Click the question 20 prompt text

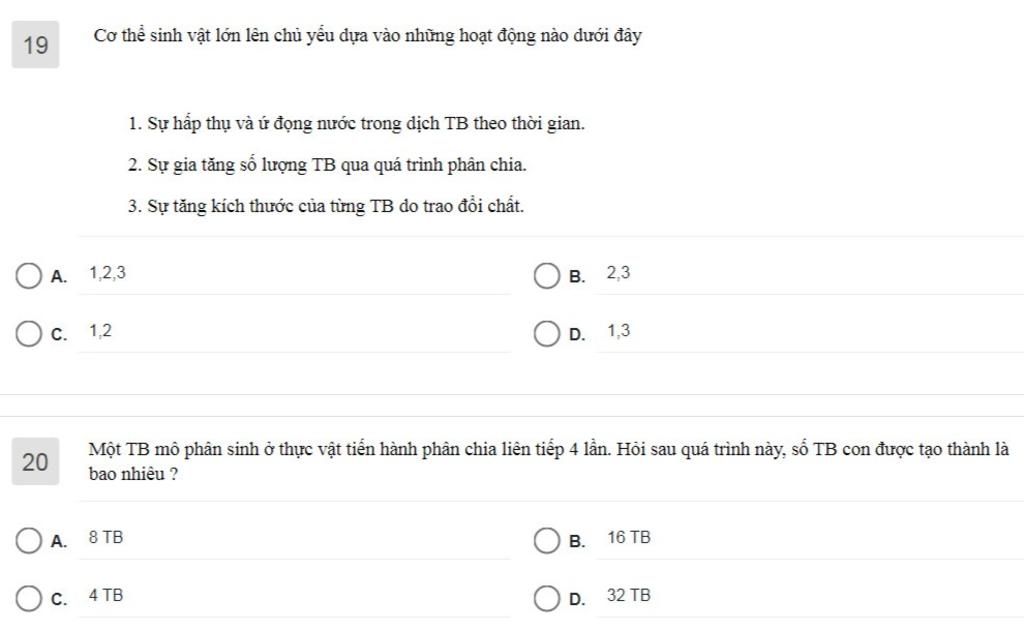tap(549, 461)
